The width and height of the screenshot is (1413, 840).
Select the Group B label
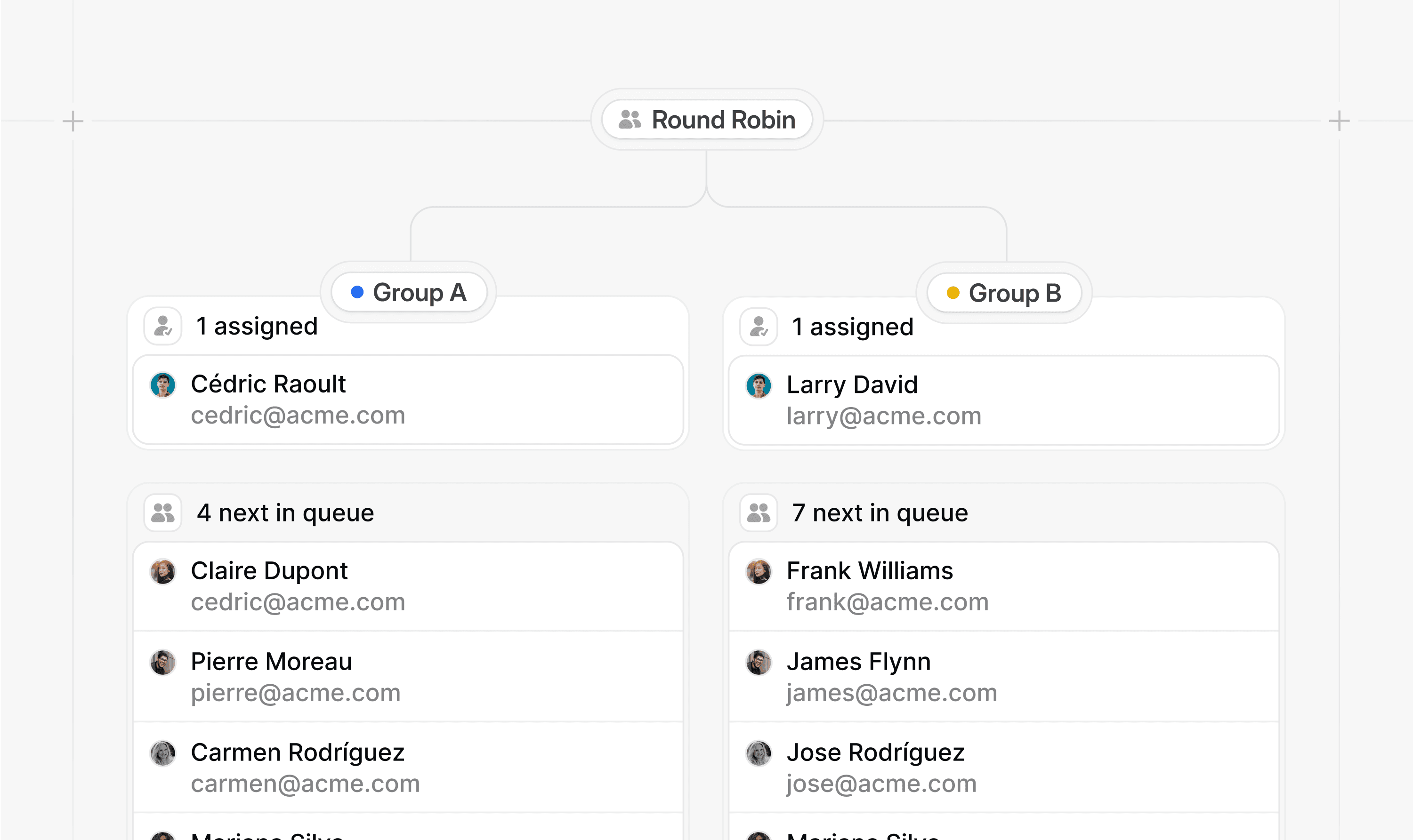point(1015,293)
